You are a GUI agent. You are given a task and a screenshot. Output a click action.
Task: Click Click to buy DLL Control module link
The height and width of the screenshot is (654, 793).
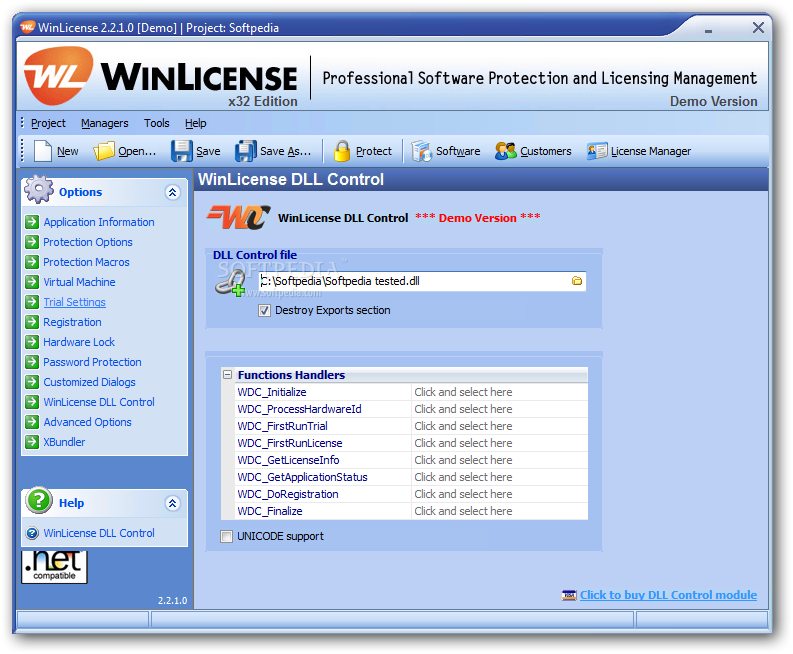[x=668, y=595]
